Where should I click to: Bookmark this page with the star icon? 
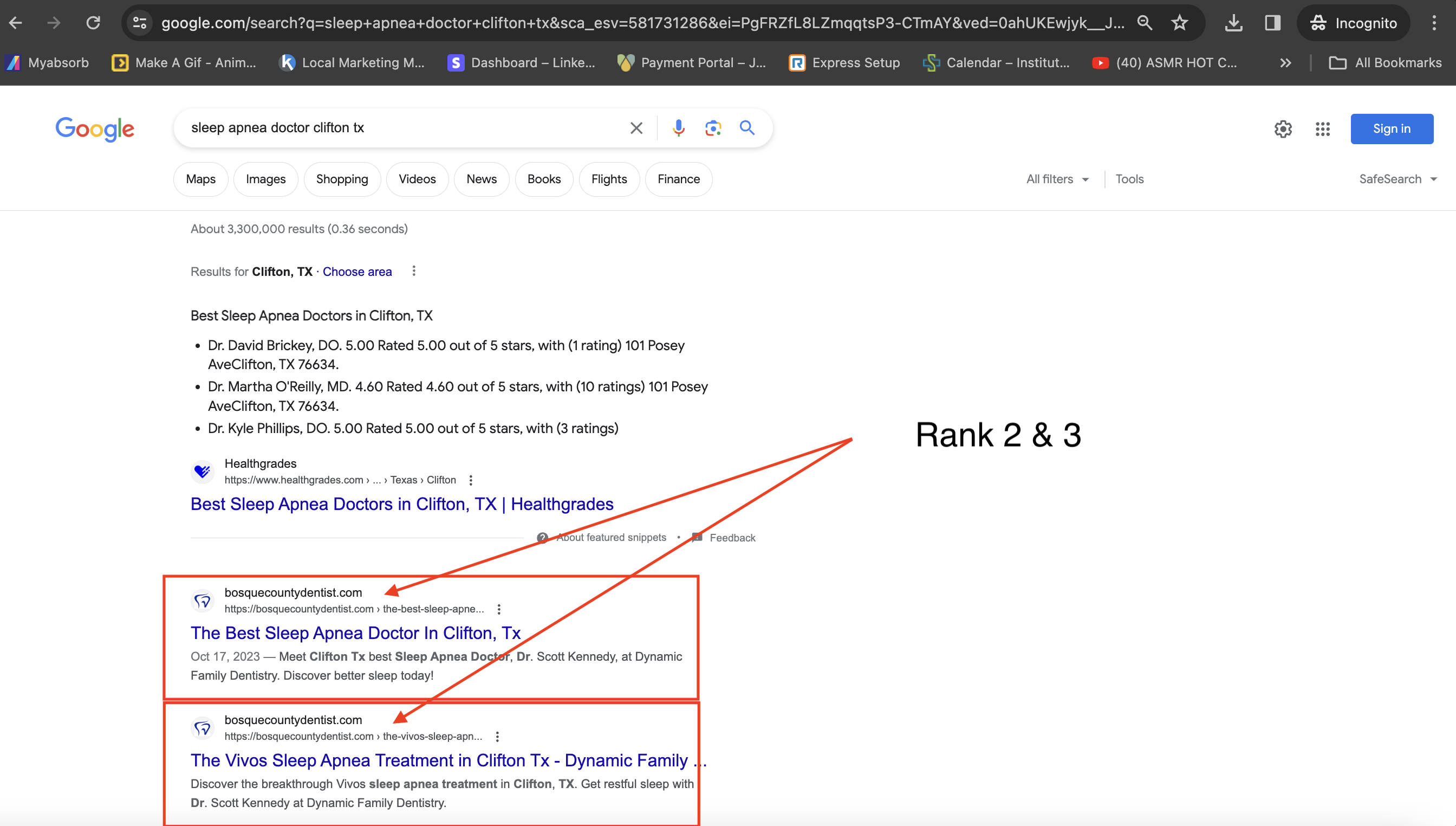[1180, 23]
